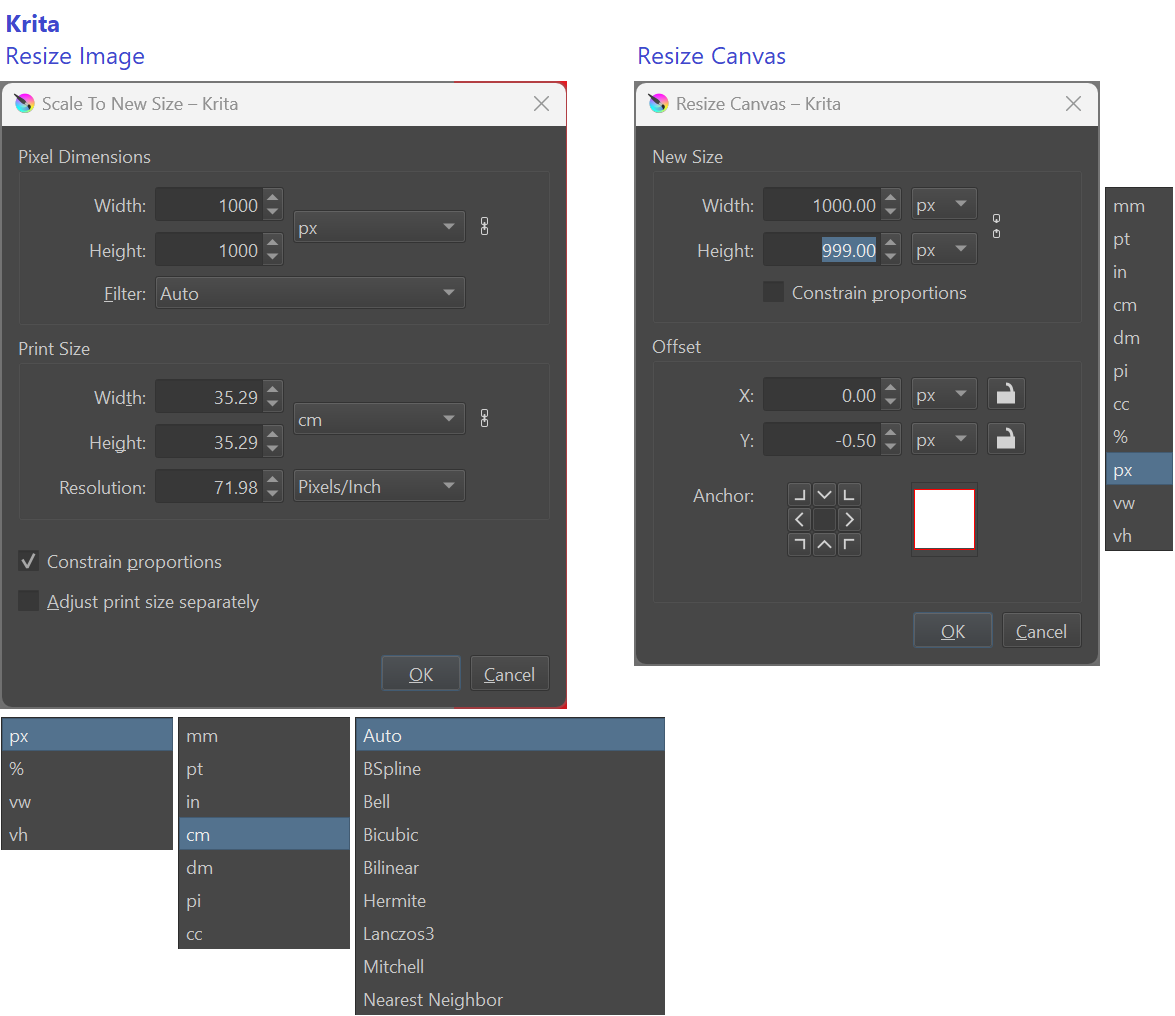
Task: Set anchor to middle-right arrow
Action: tap(849, 519)
